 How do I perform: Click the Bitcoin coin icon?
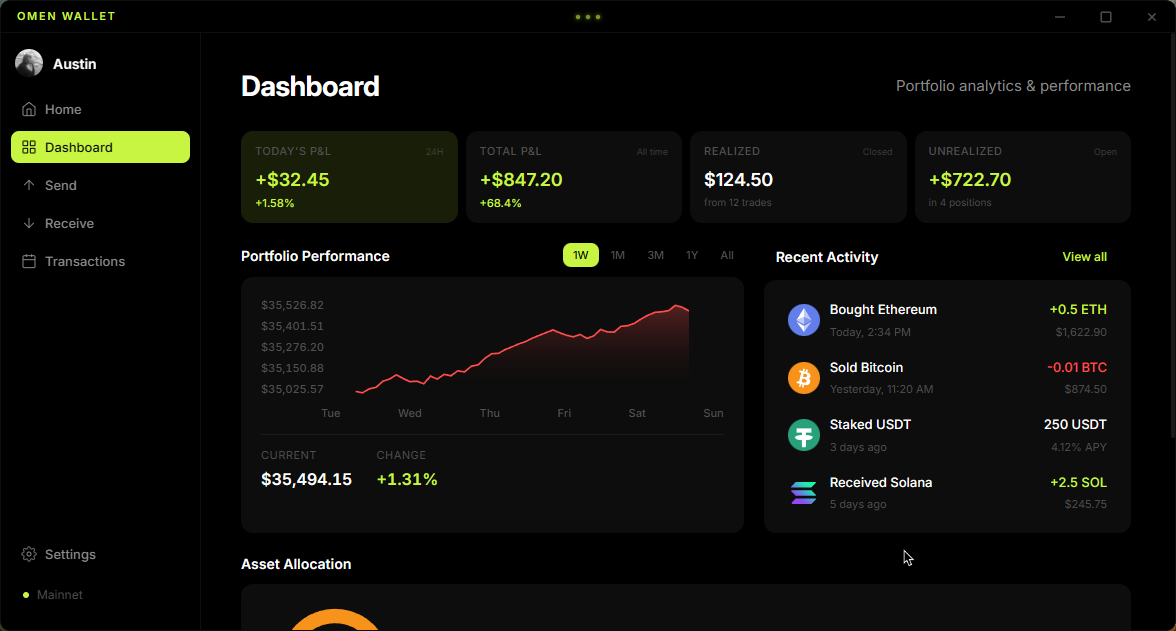[804, 378]
